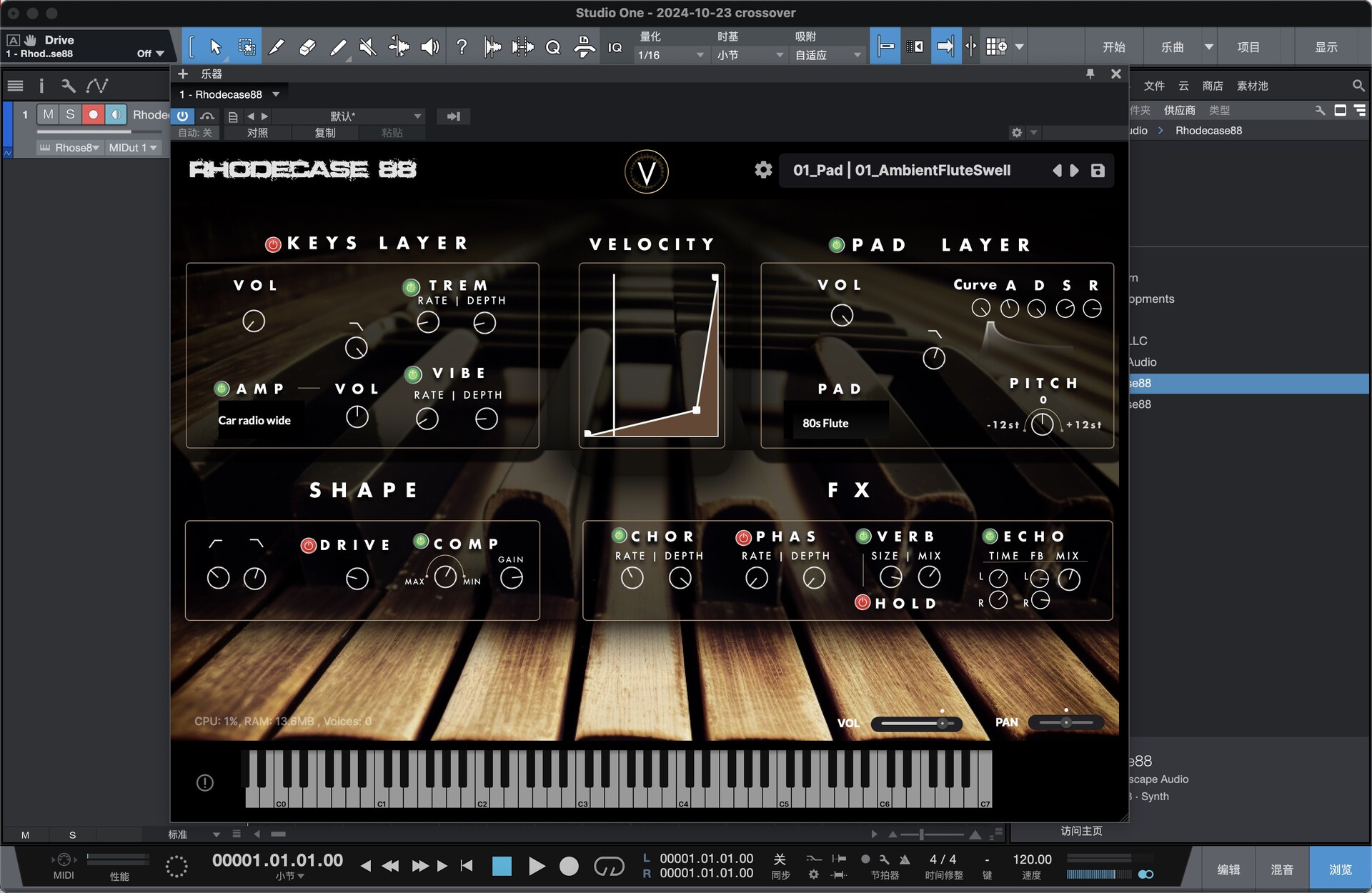Viewport: 1372px width, 893px height.
Task: Enable the PHAS phaser effect
Action: [x=743, y=537]
